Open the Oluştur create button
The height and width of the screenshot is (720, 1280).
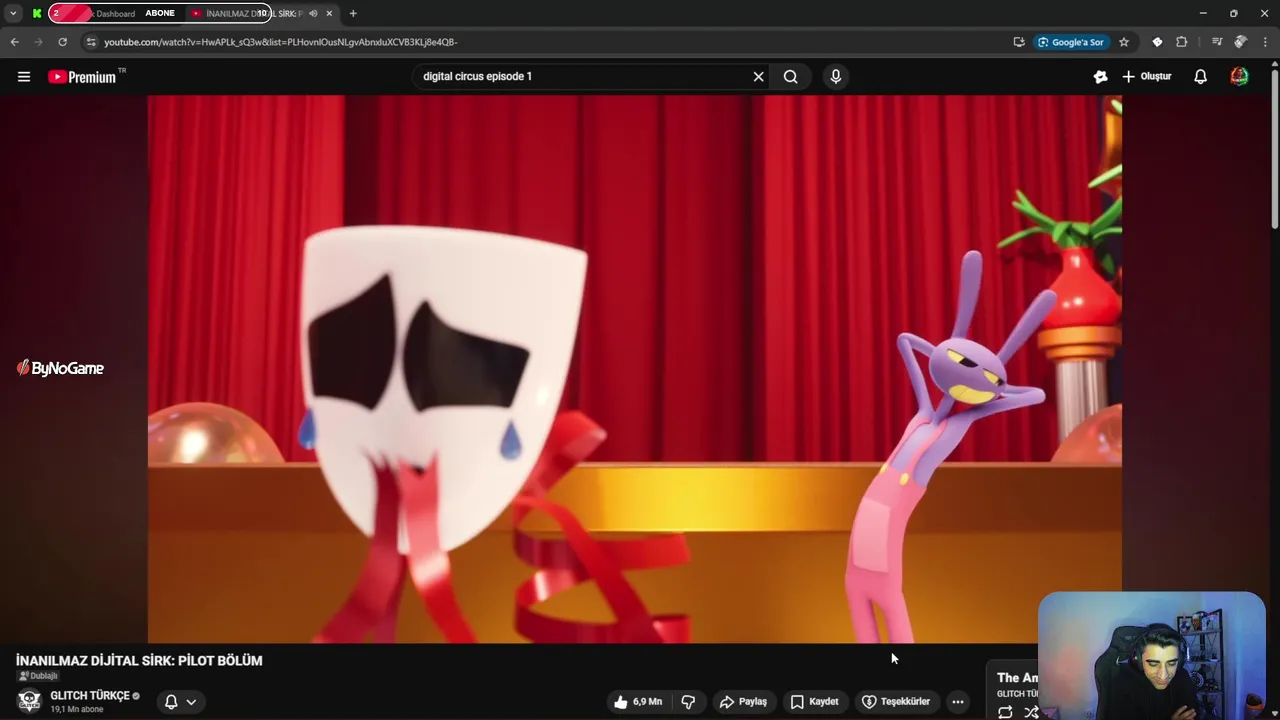click(x=1146, y=76)
